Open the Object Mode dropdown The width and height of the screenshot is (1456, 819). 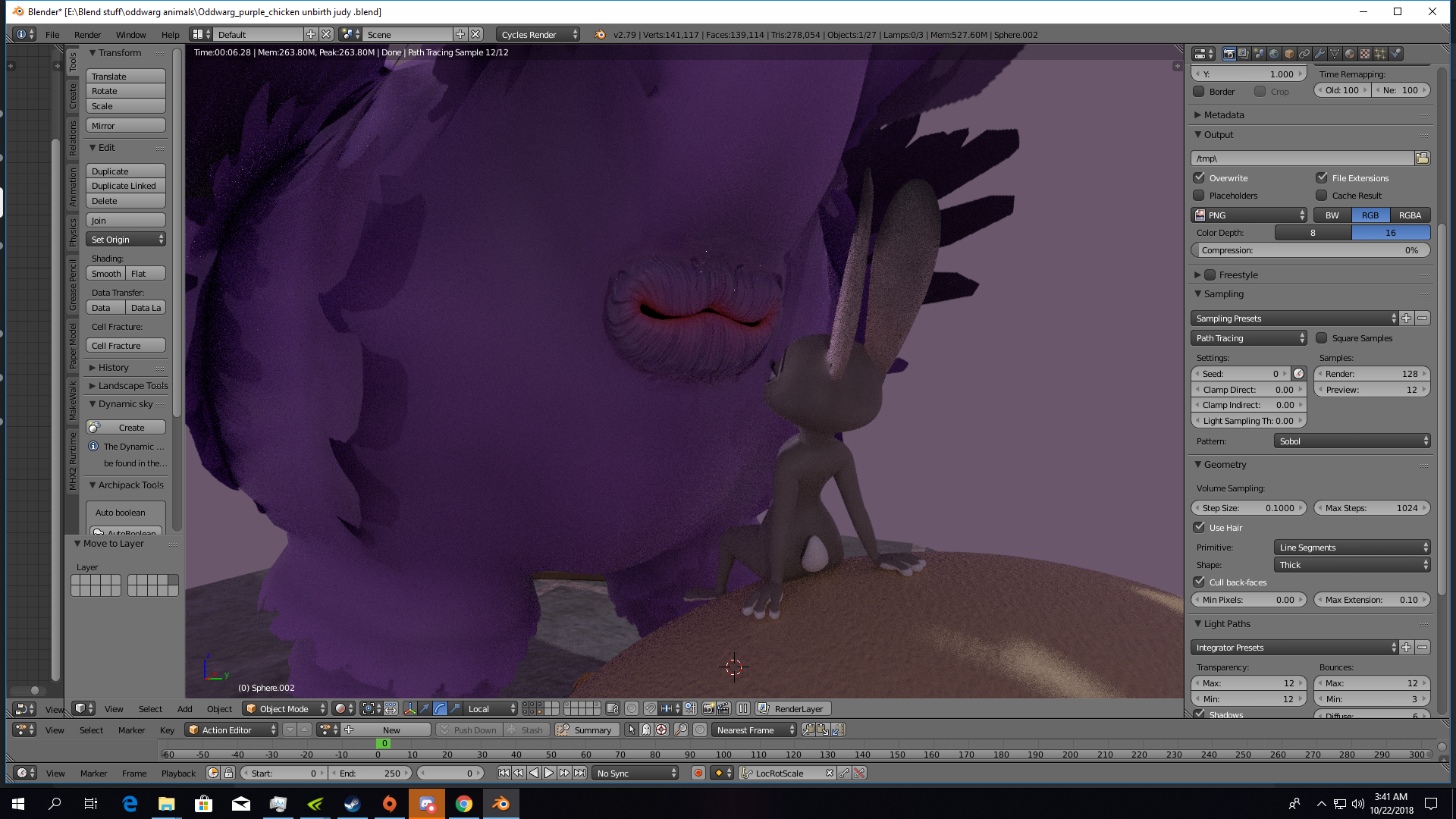[284, 708]
